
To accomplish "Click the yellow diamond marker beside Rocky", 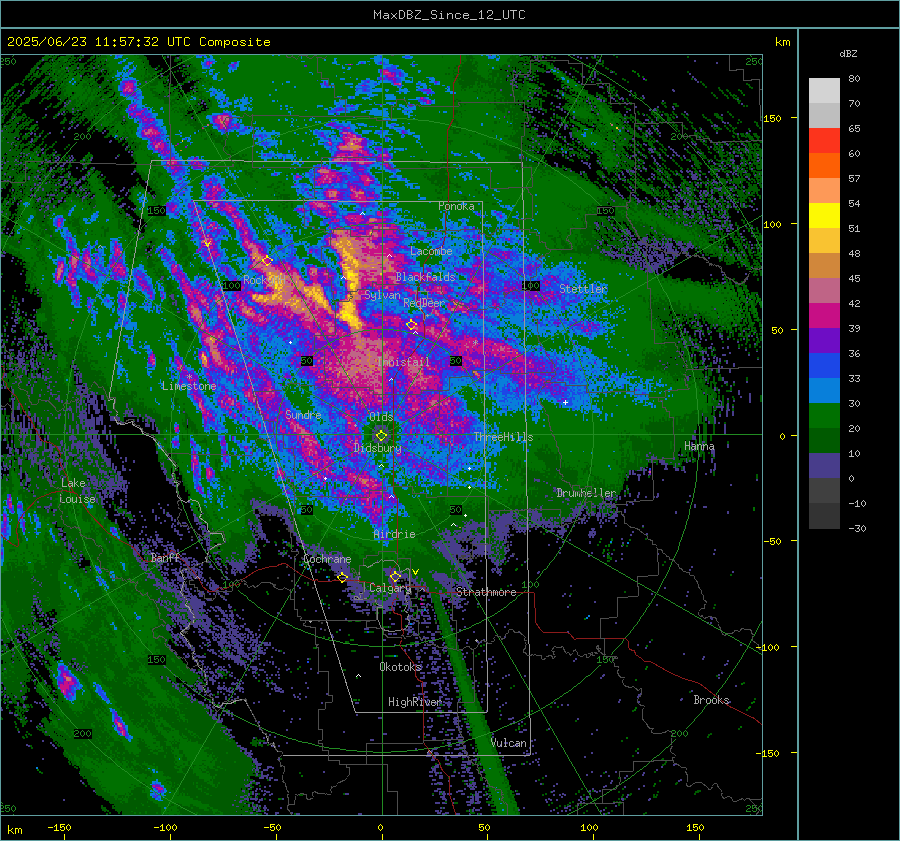I will (x=267, y=261).
